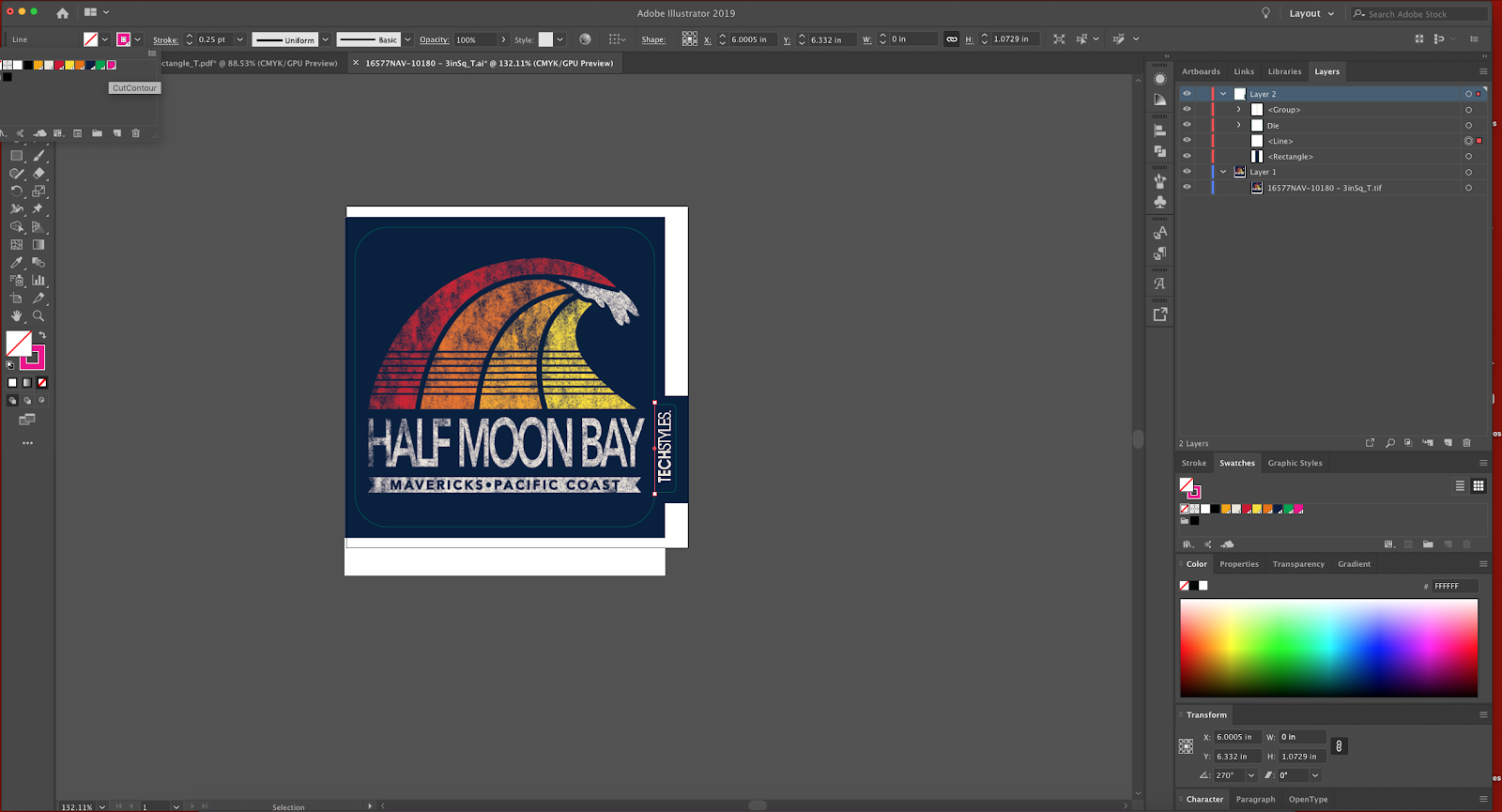Select the Eraser tool
The image size is (1502, 812).
[x=38, y=174]
